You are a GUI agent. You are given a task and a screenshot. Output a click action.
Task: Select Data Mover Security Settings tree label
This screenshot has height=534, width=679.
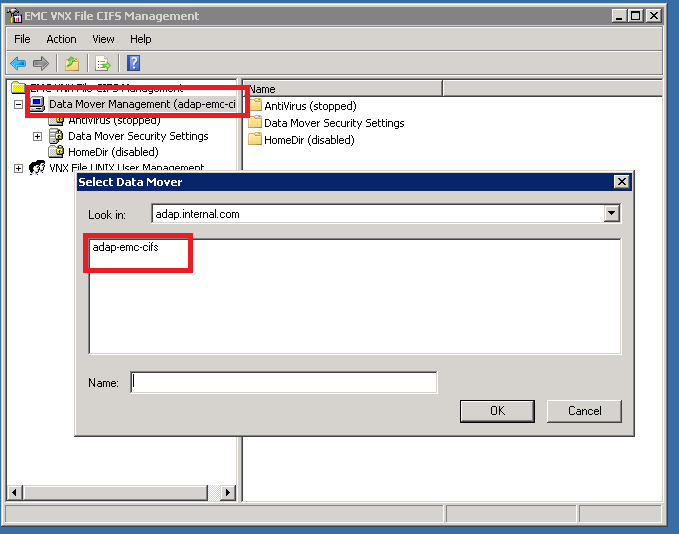[138, 136]
